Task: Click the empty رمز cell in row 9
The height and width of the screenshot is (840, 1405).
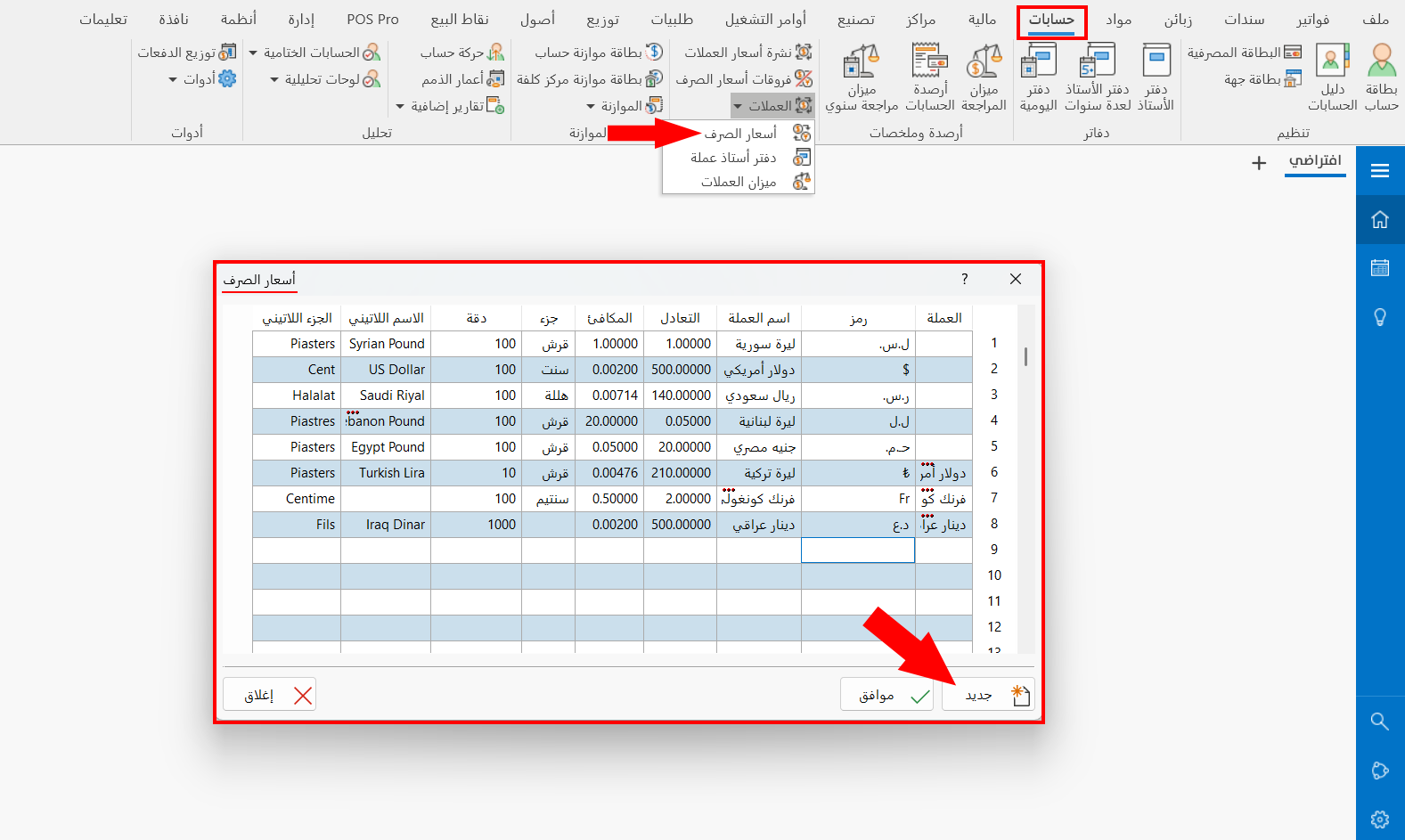Action: (858, 550)
